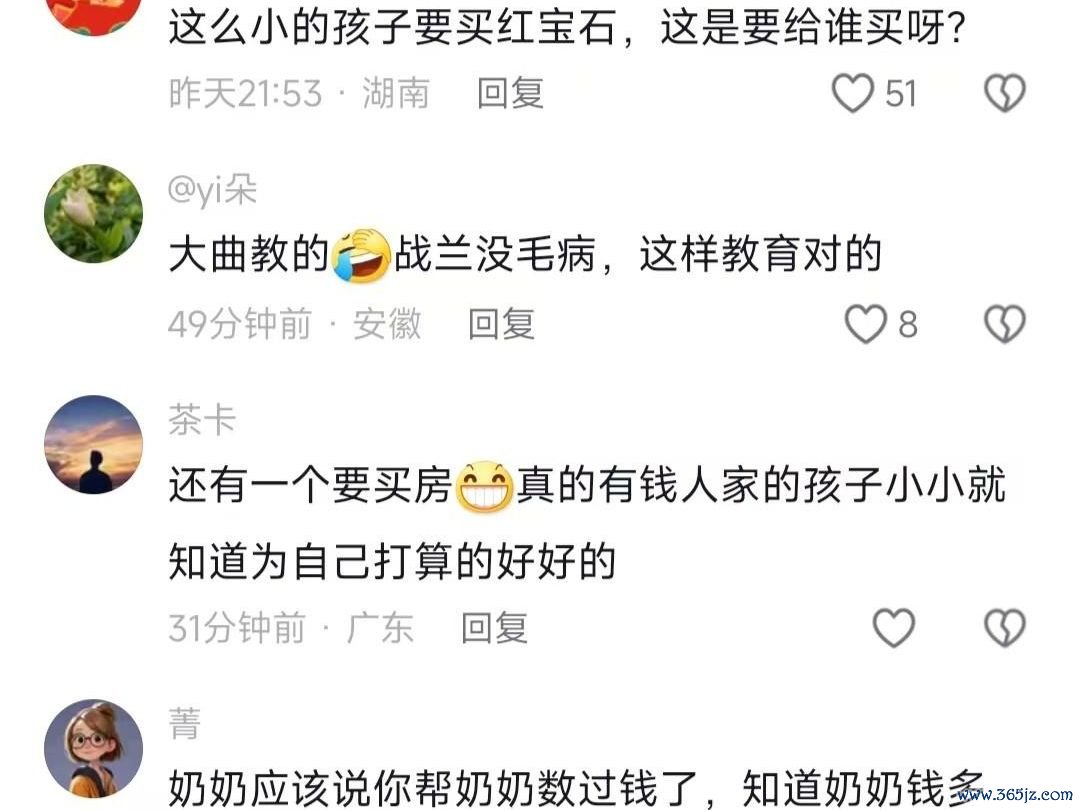This screenshot has width=1080, height=810.
Task: Open the username 菁 profile
Action: coord(185,724)
